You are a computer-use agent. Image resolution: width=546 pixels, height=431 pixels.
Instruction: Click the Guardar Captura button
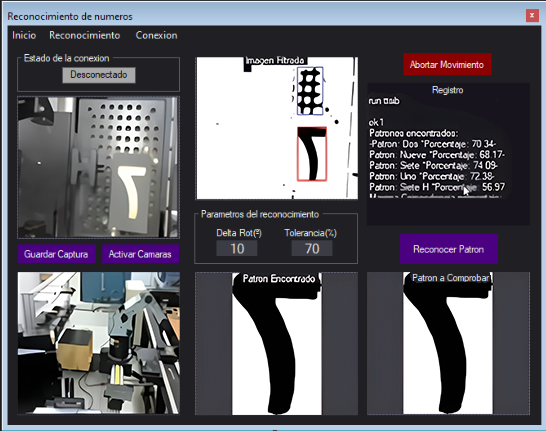pyautogui.click(x=56, y=254)
